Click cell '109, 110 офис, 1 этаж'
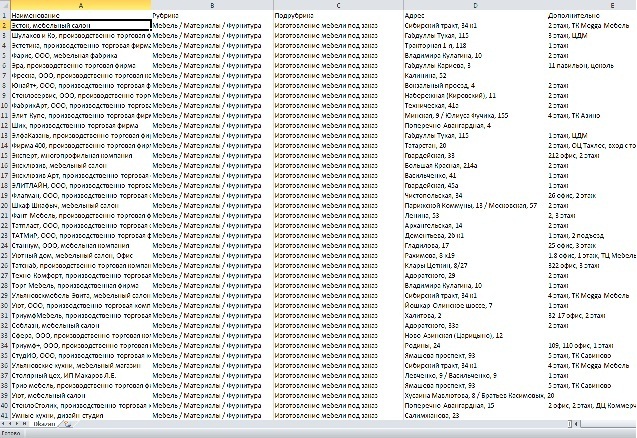Screen dimensions: 637x438 tap(592, 345)
